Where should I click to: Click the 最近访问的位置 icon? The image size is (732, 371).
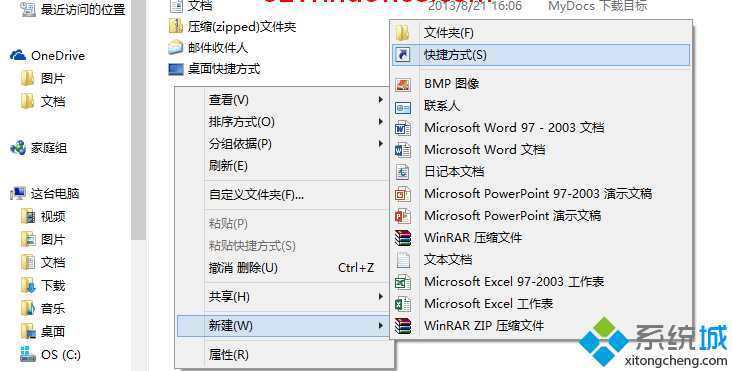28,9
